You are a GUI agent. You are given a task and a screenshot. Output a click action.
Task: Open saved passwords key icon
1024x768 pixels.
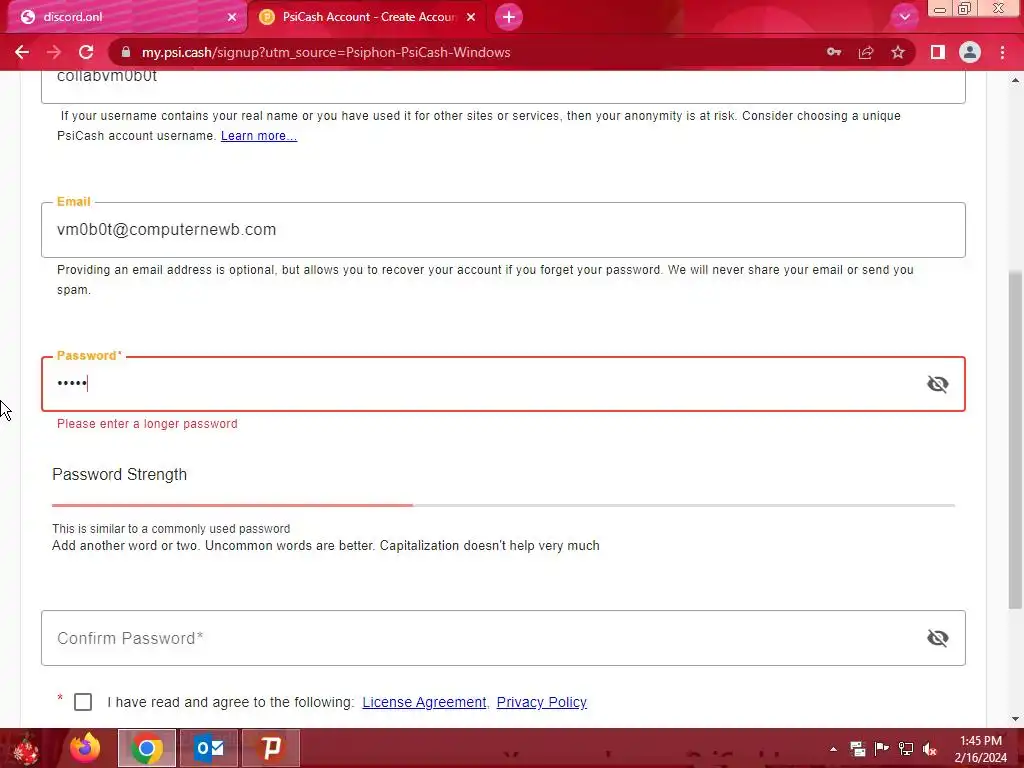tap(834, 52)
